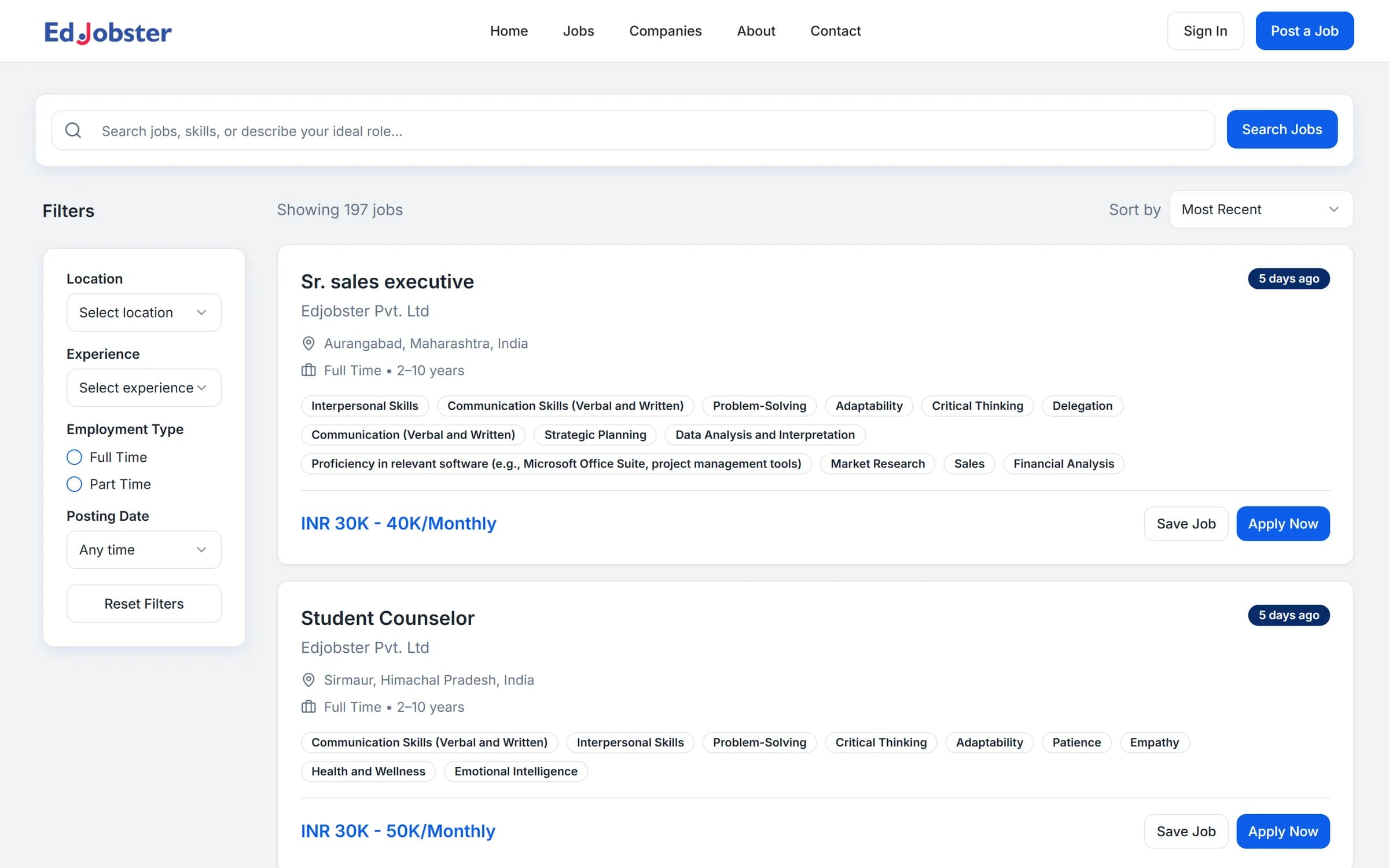
Task: Click the Microsoft Office Suite proficiency tag
Action: 556,464
